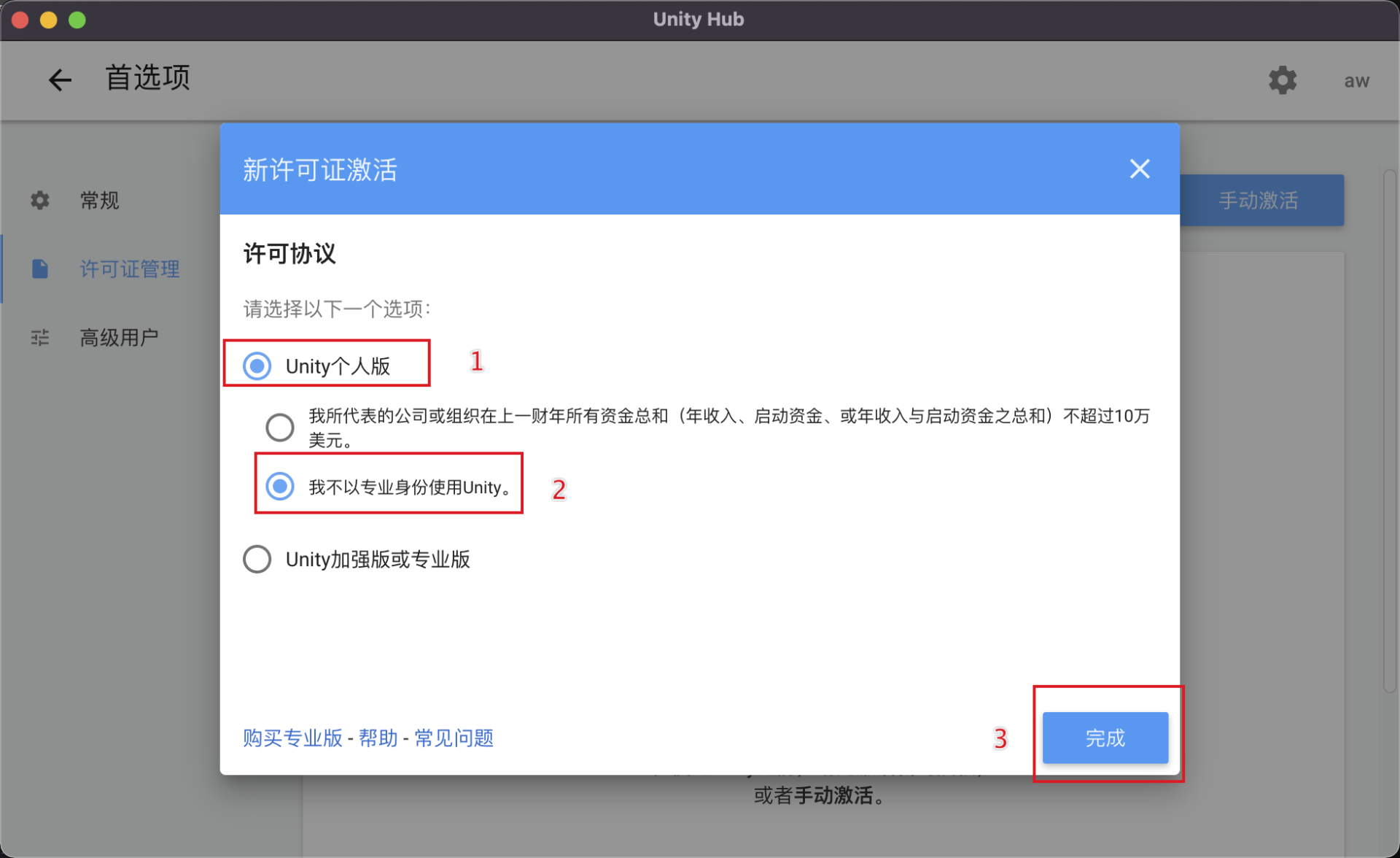The height and width of the screenshot is (858, 1400).
Task: Click the gear icon beside 常规
Action: tap(40, 200)
